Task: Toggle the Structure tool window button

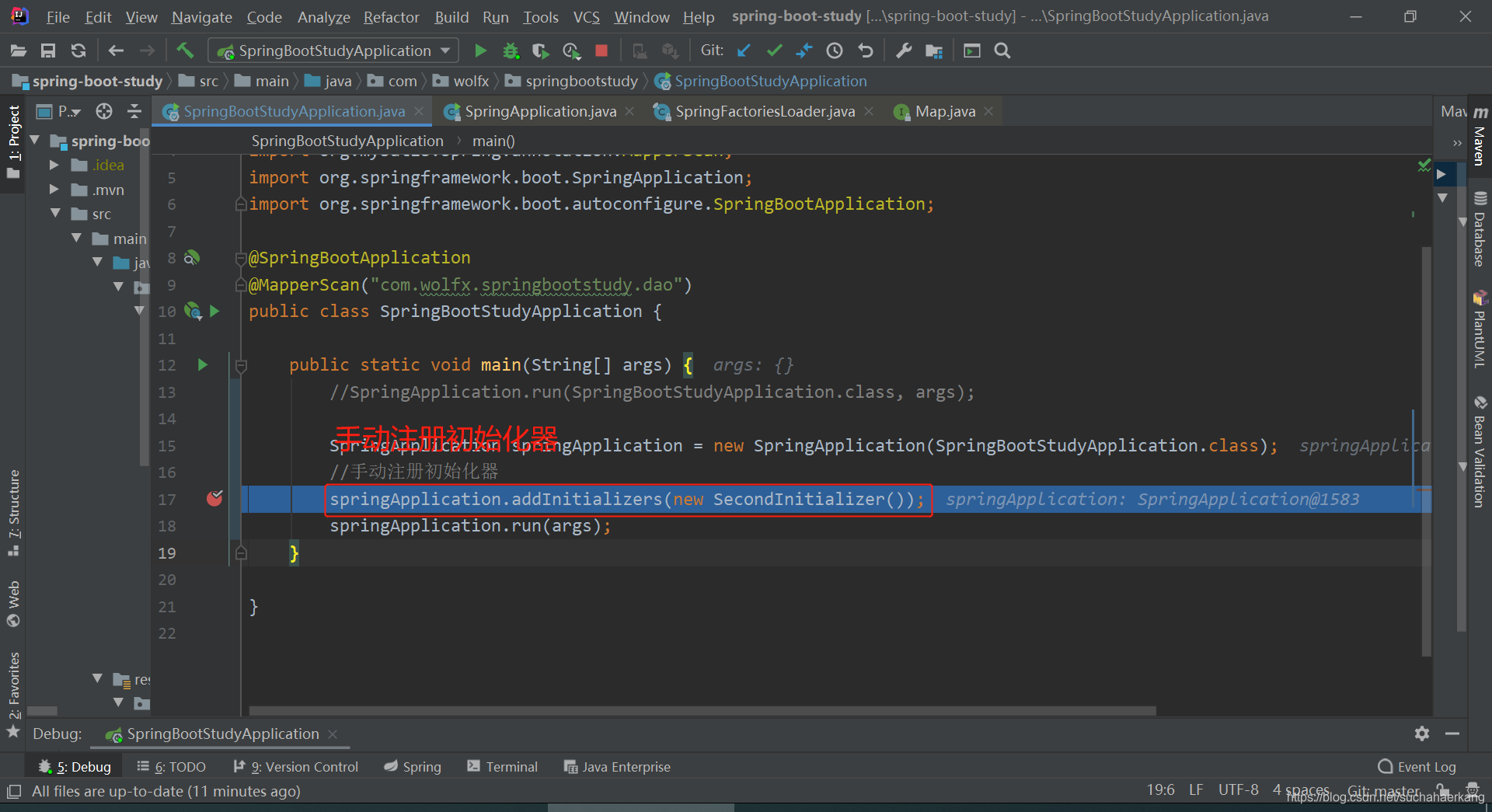Action: (13, 513)
